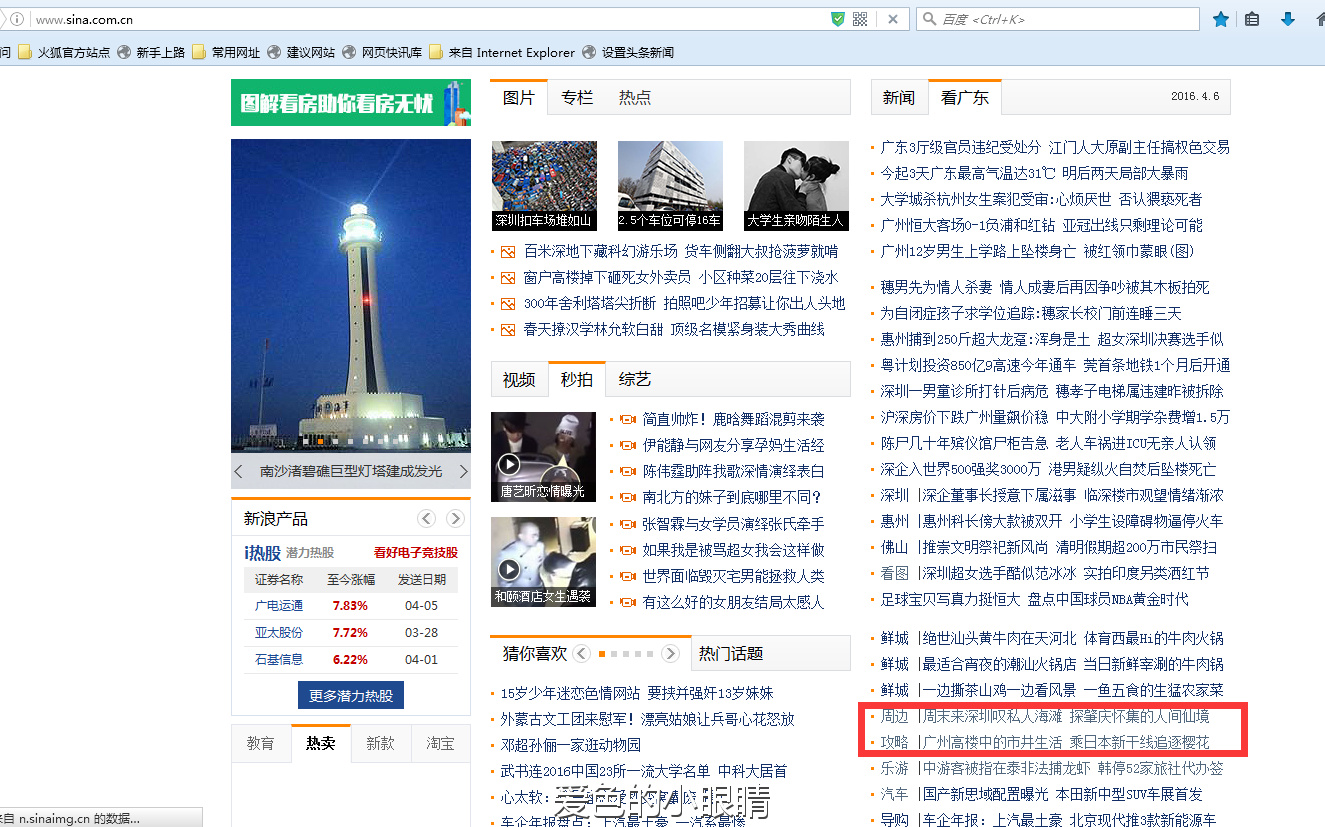The width and height of the screenshot is (1325, 827).
Task: Open the 热门话题 tab
Action: coord(731,654)
